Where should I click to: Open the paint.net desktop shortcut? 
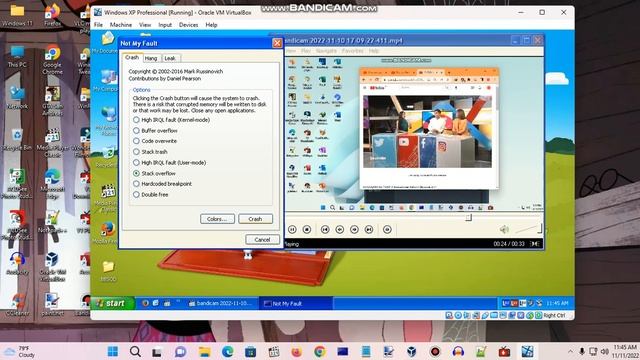[x=52, y=304]
